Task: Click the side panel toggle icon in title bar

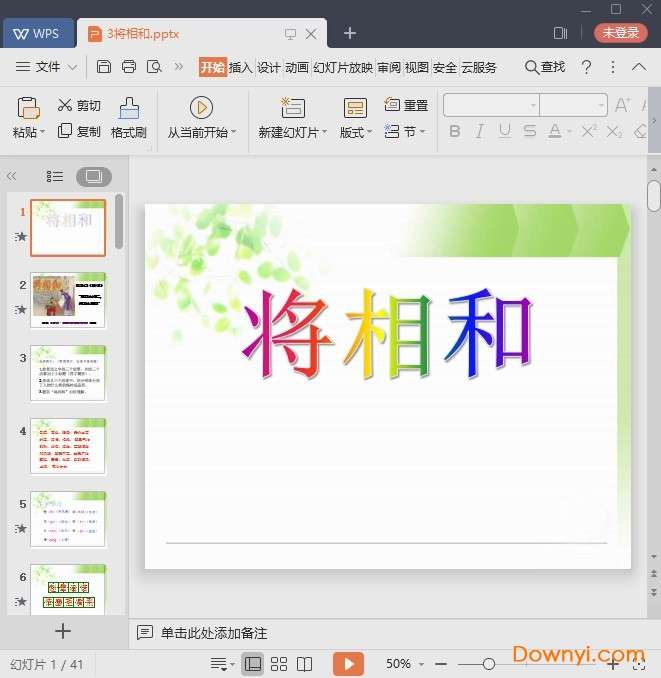Action: coord(560,33)
